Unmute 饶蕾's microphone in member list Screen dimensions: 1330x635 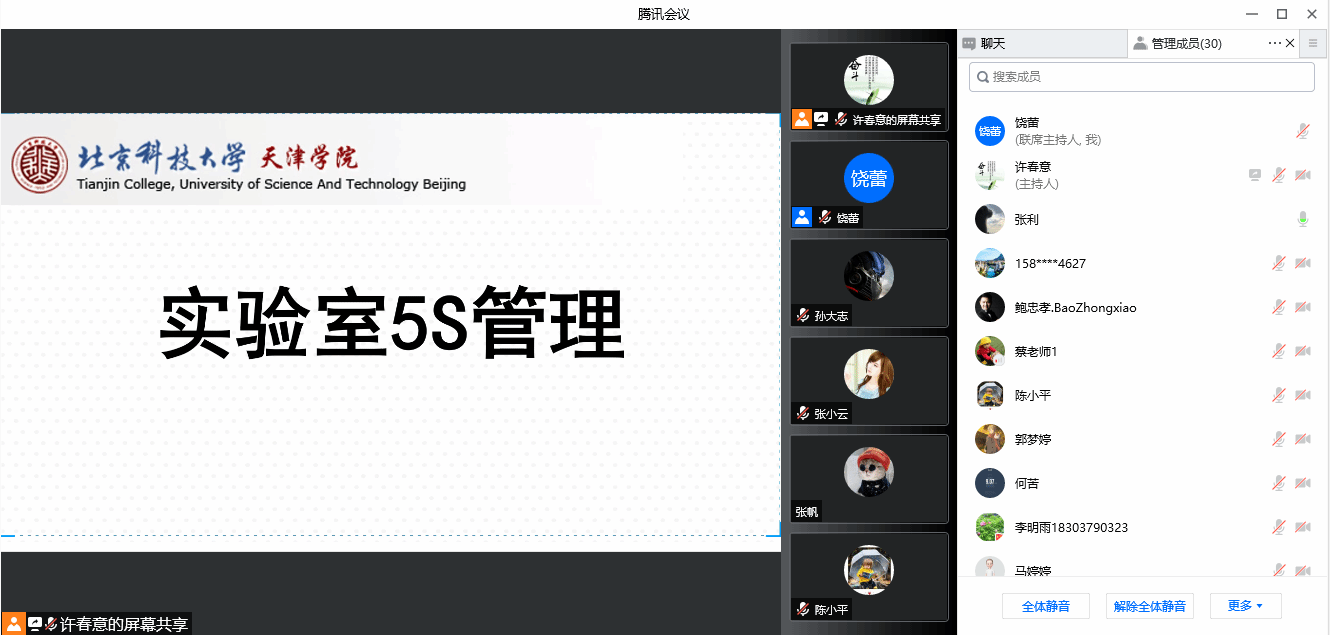click(1303, 130)
